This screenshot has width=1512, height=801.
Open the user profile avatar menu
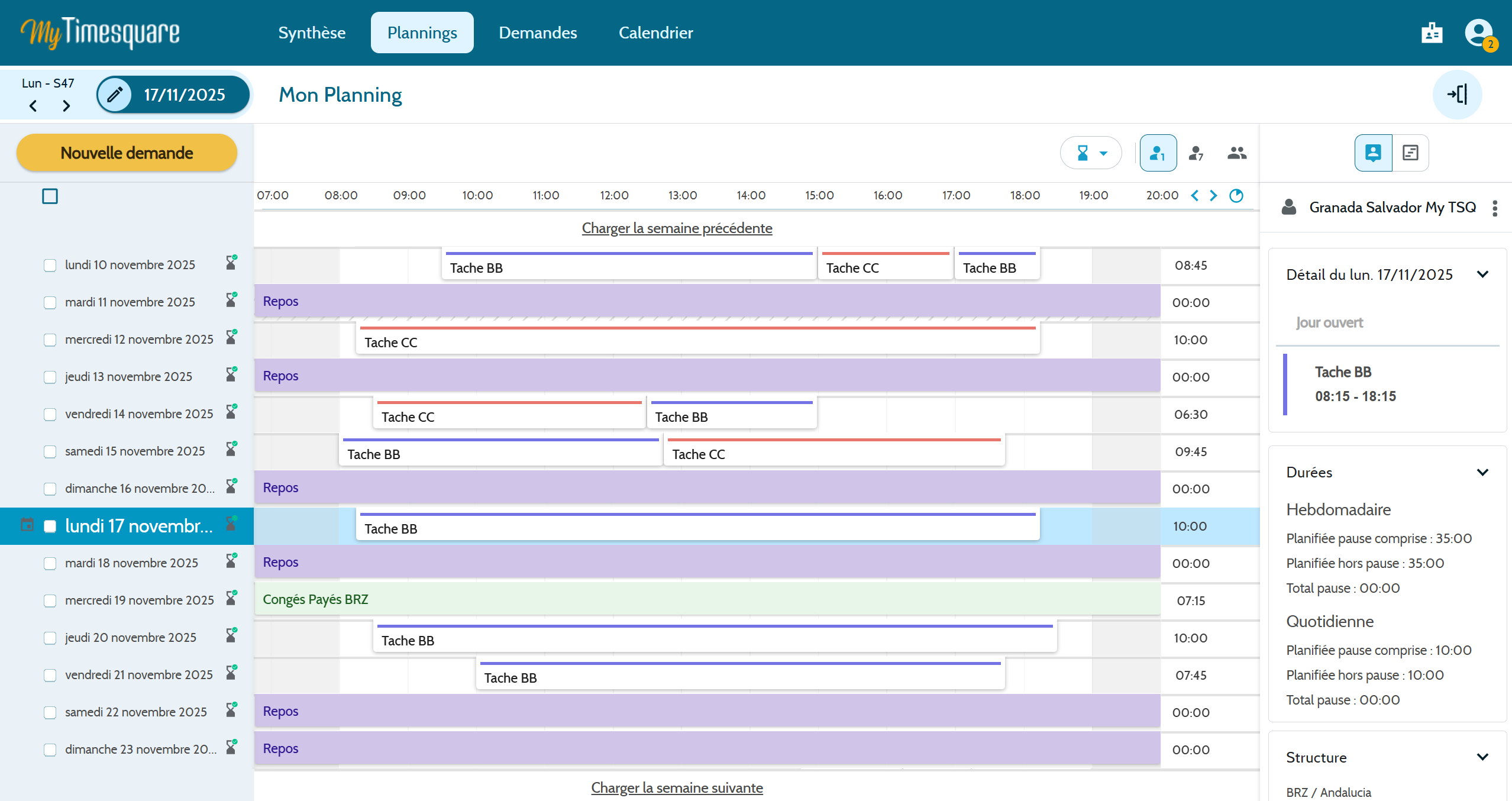[x=1479, y=33]
